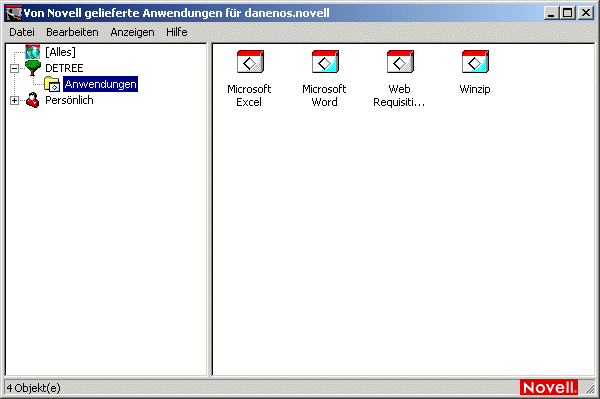This screenshot has height=399, width=600.
Task: Click the 4 Objekt(e) status text
Action: click(34, 388)
